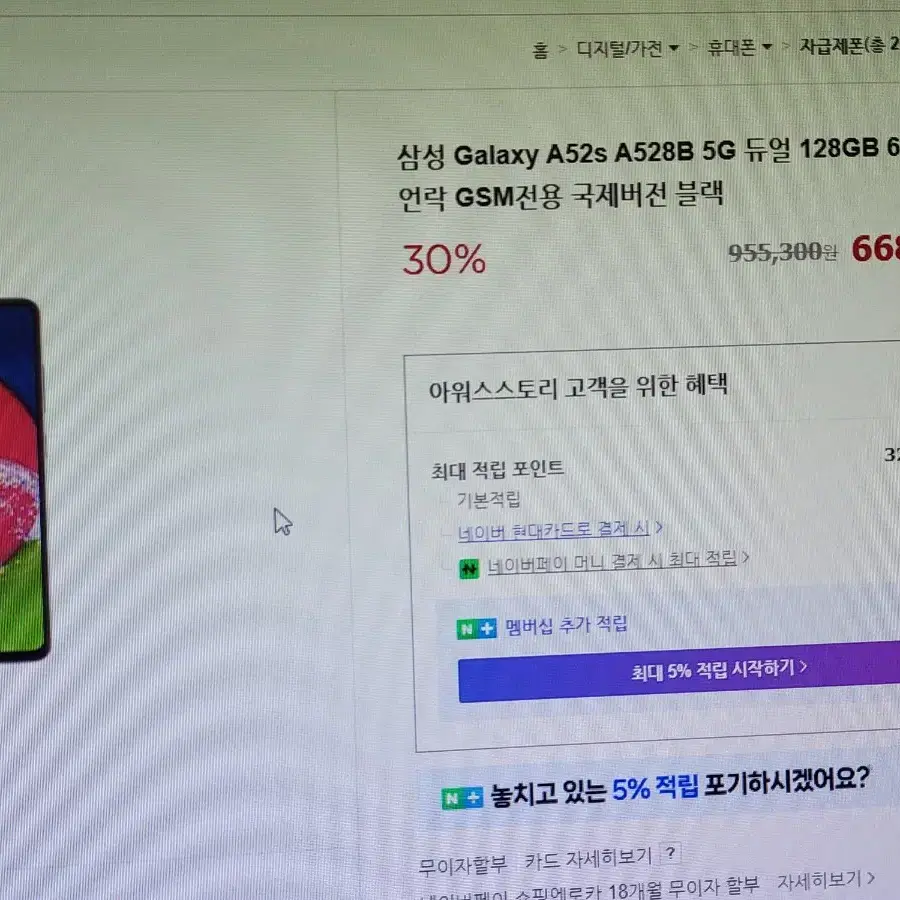Click the Galaxy A52s product image
The height and width of the screenshot is (900, 900).
(x=23, y=479)
